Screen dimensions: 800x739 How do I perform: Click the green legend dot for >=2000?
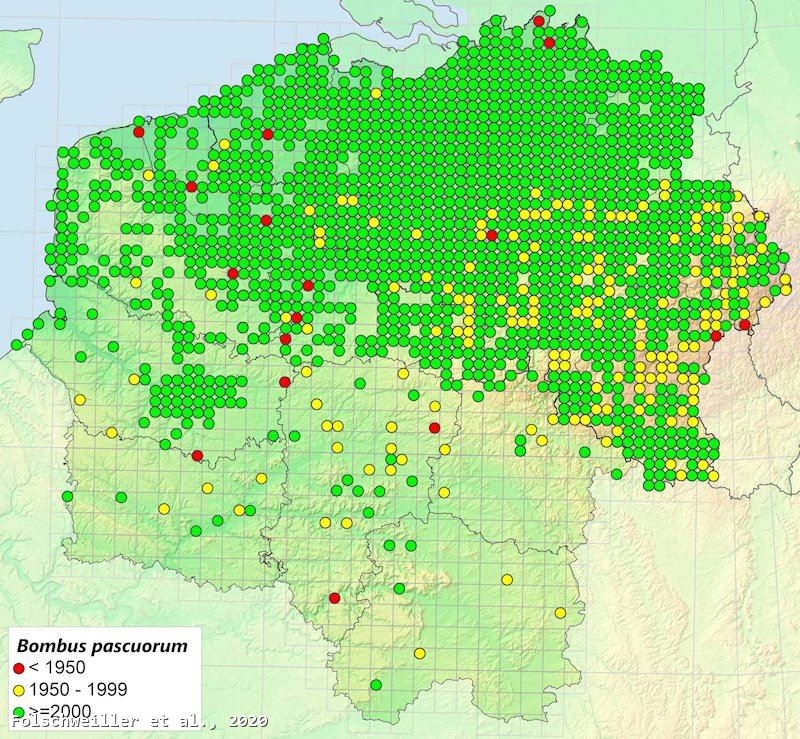pos(19,712)
